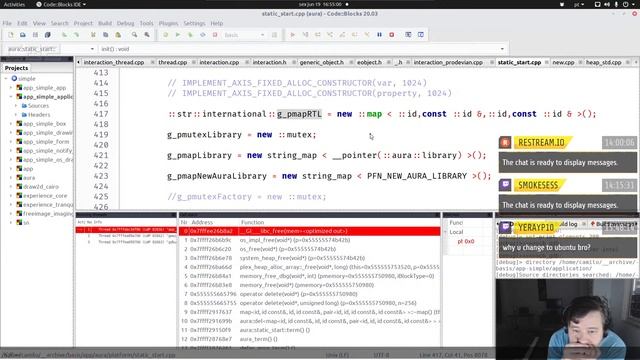Open the Search menu
The width and height of the screenshot is (640, 360).
point(60,23)
